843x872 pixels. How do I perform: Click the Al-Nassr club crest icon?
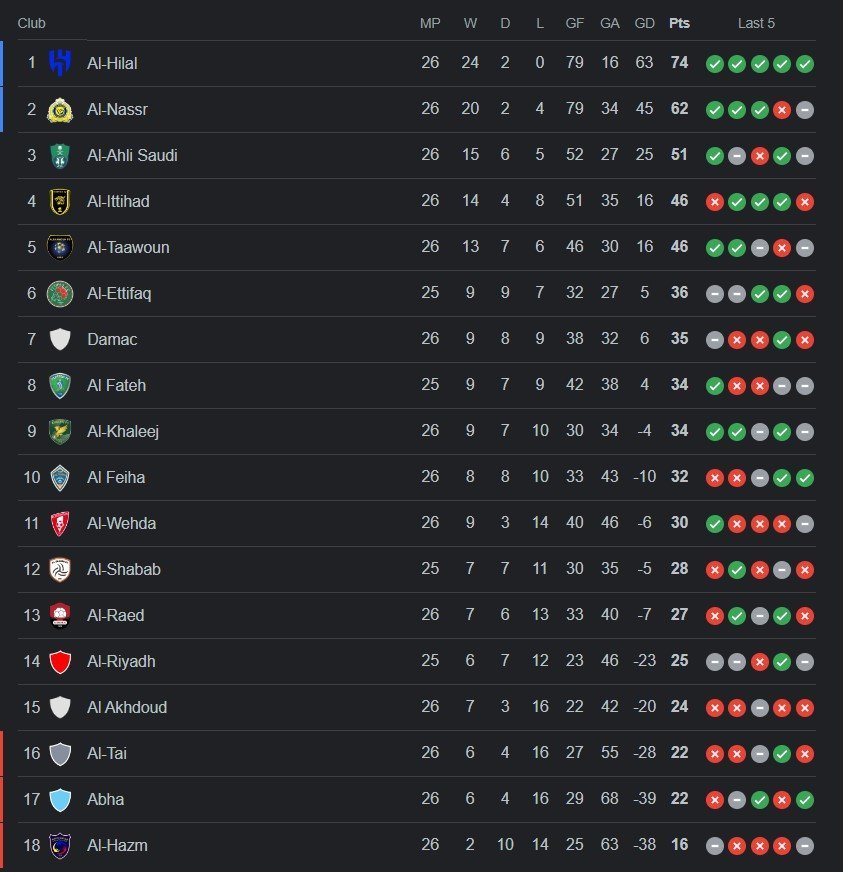60,109
